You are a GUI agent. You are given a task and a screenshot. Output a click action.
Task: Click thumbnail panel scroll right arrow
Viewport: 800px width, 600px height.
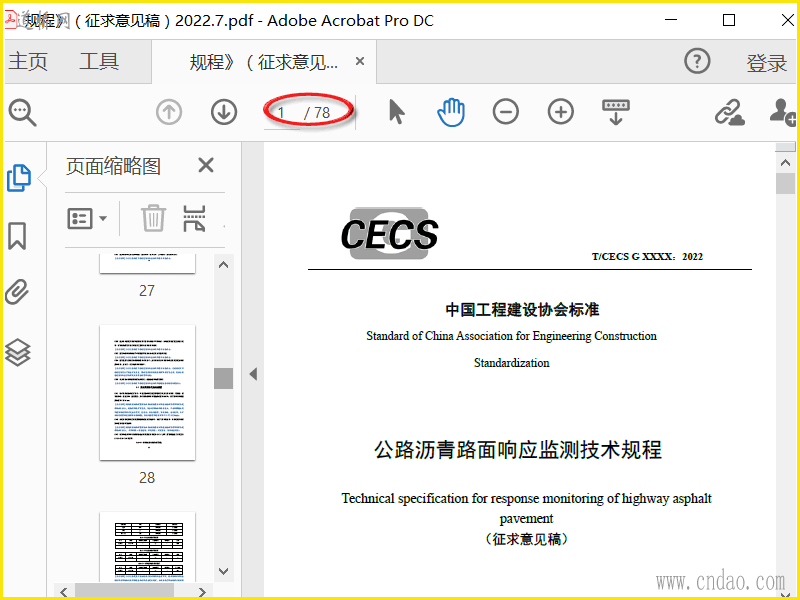[x=202, y=592]
